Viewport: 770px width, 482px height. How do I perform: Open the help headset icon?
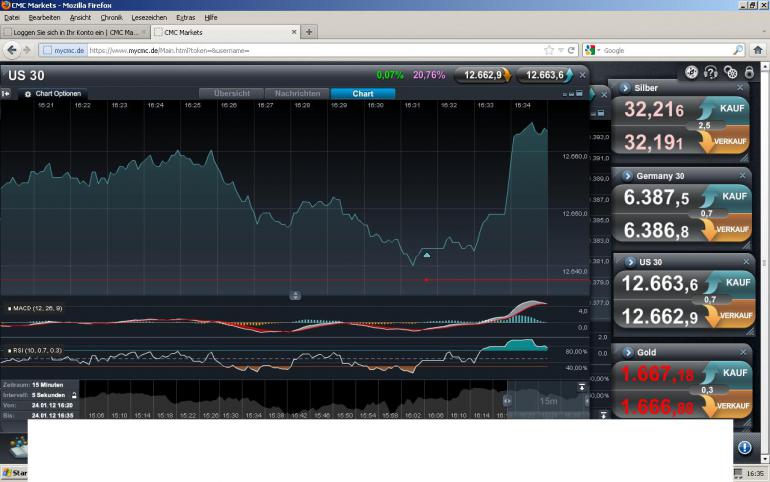click(x=711, y=73)
